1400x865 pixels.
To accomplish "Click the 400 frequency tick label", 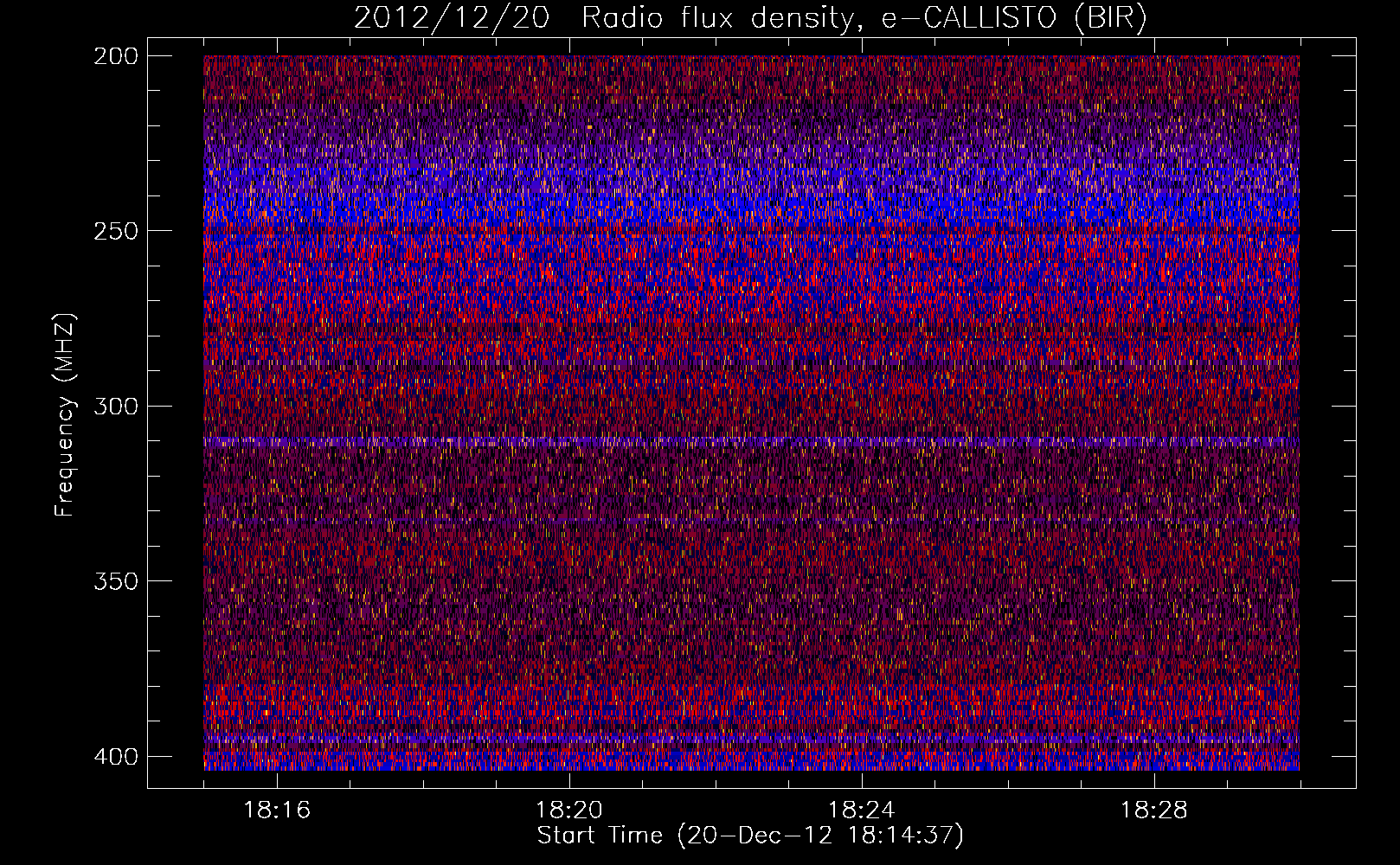I will coord(116,757).
